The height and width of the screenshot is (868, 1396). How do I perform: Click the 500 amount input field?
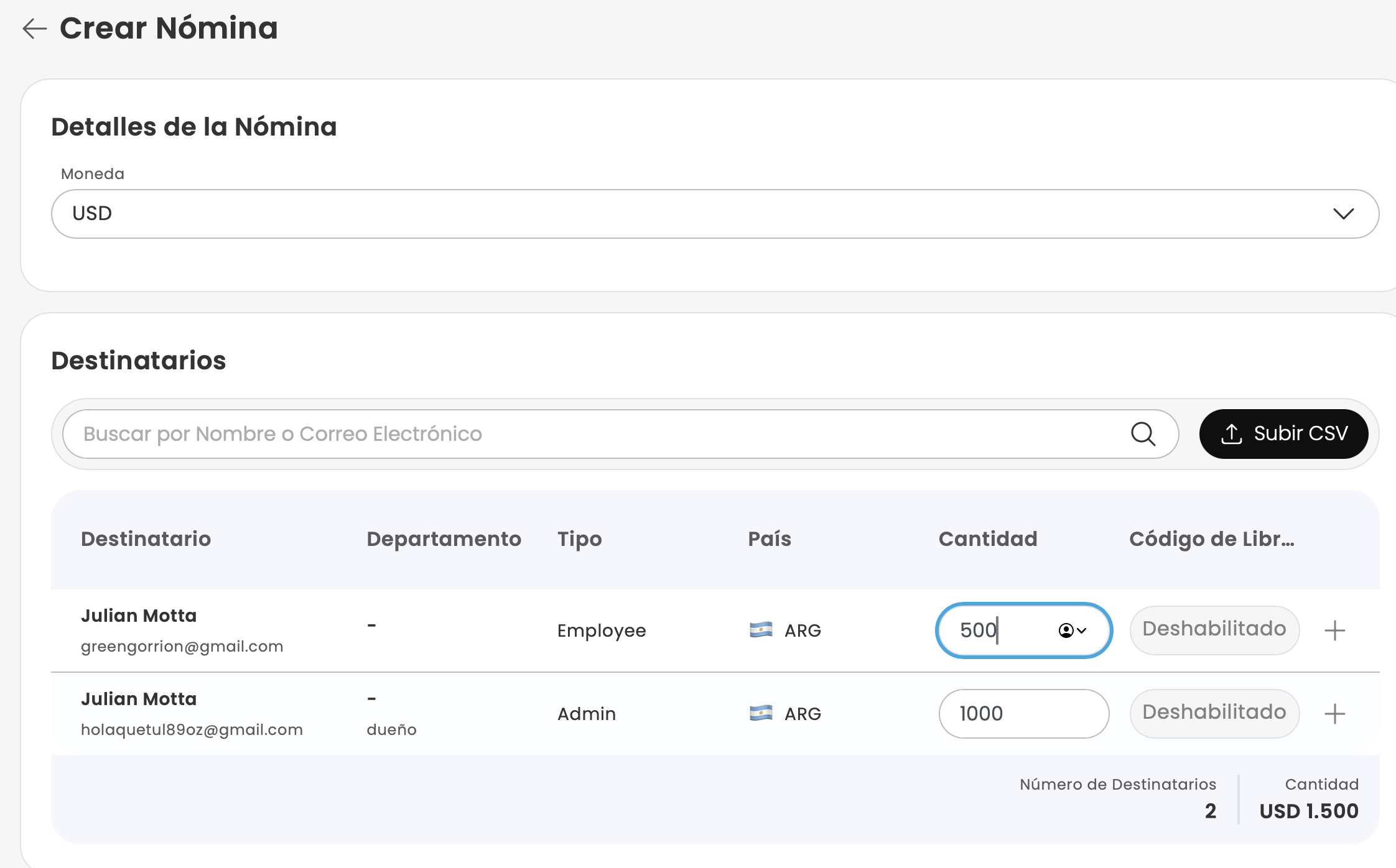click(995, 630)
